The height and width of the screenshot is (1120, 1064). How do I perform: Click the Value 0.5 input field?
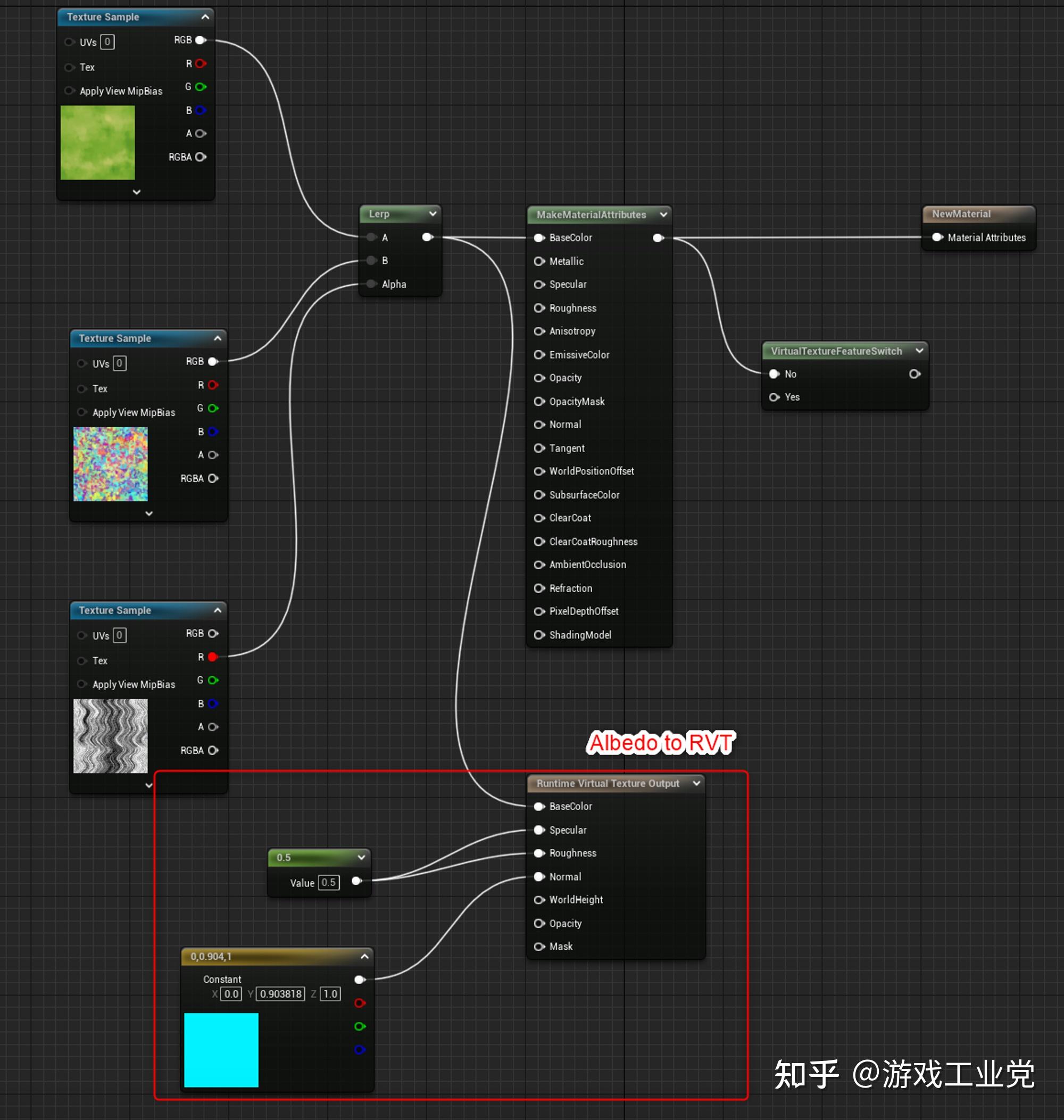point(329,882)
